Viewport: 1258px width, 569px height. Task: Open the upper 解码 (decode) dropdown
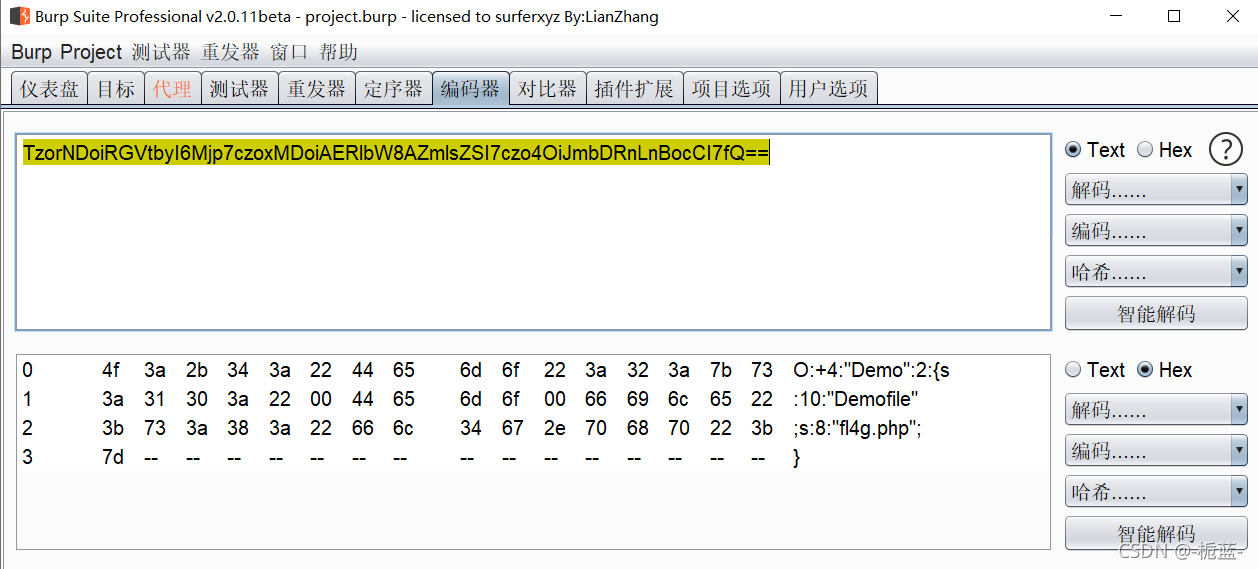1156,189
